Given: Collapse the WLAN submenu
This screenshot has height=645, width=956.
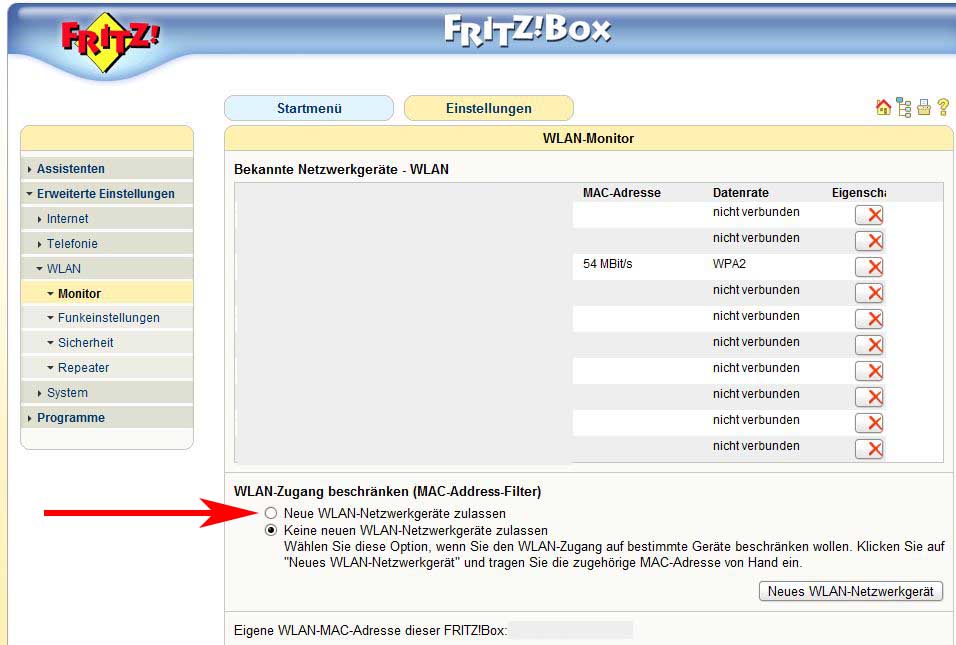Looking at the screenshot, I should click(x=107, y=269).
